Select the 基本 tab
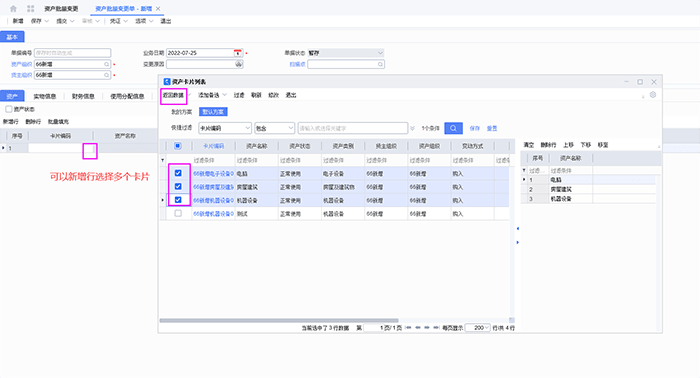The width and height of the screenshot is (700, 378). click(x=12, y=37)
